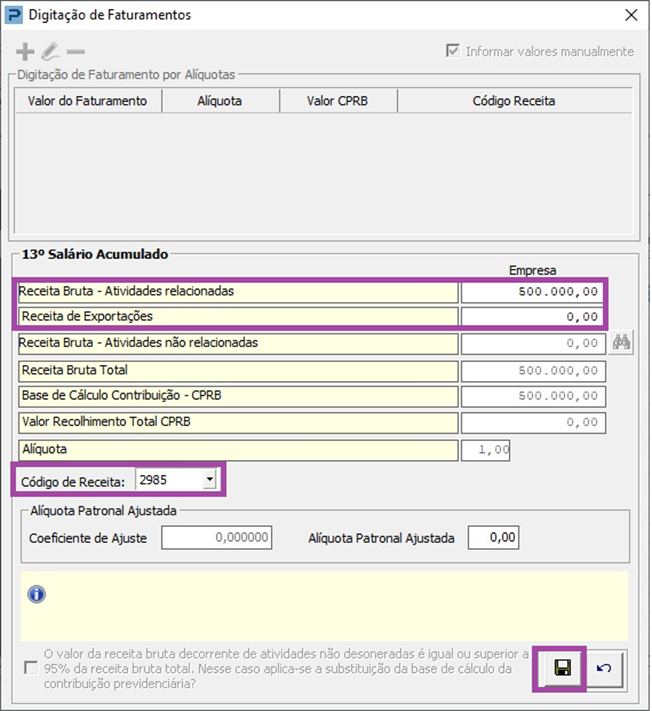Click the Coeficiente de Ajuste label
The height and width of the screenshot is (711, 652).
[x=88, y=538]
